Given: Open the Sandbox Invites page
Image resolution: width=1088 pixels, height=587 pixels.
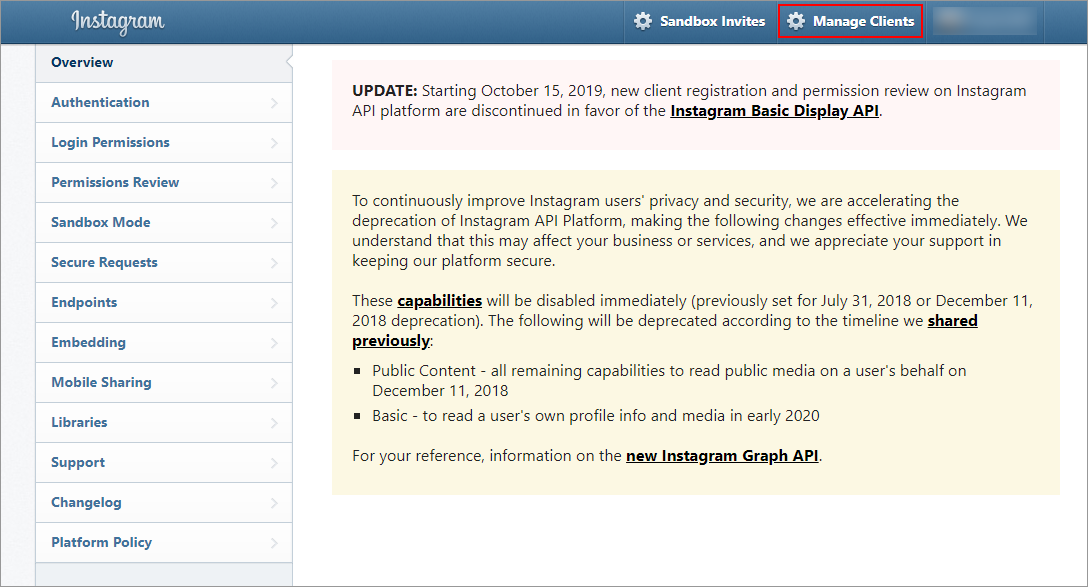Looking at the screenshot, I should tap(699, 22).
